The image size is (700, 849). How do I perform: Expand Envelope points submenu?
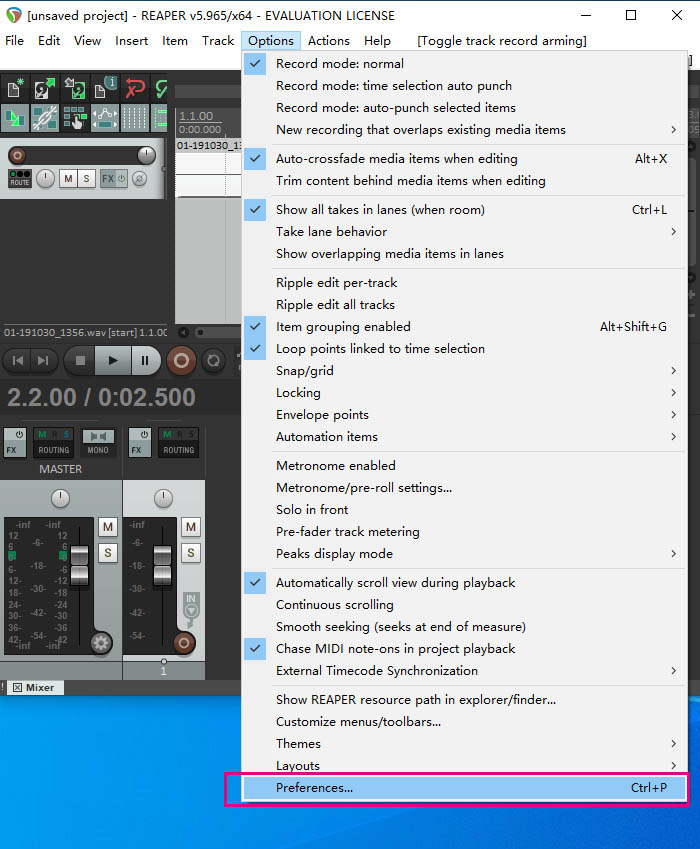(465, 415)
